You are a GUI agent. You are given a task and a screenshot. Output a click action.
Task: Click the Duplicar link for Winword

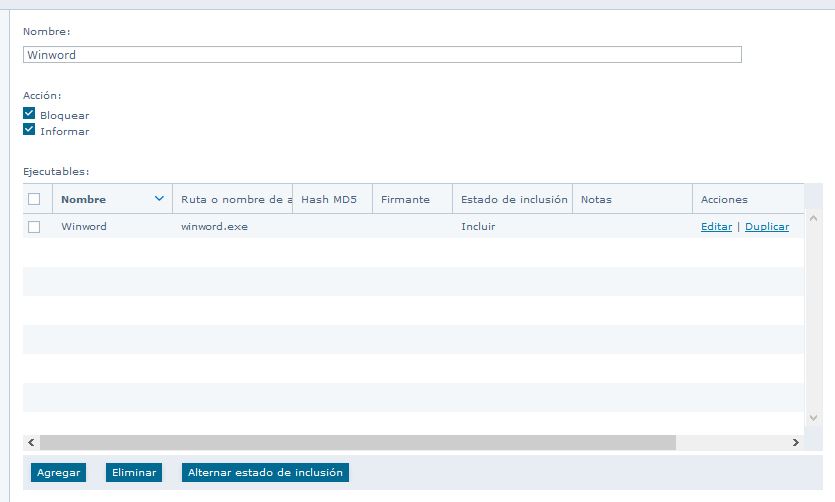767,226
